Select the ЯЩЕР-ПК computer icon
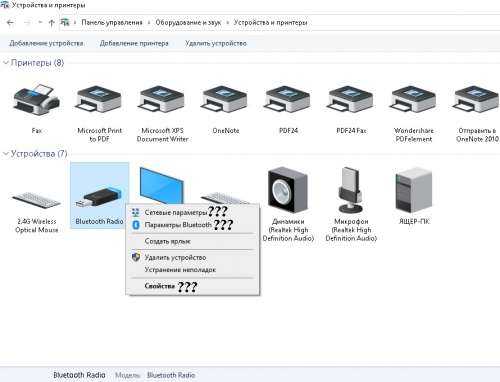The height and width of the screenshot is (382, 500). click(x=413, y=191)
